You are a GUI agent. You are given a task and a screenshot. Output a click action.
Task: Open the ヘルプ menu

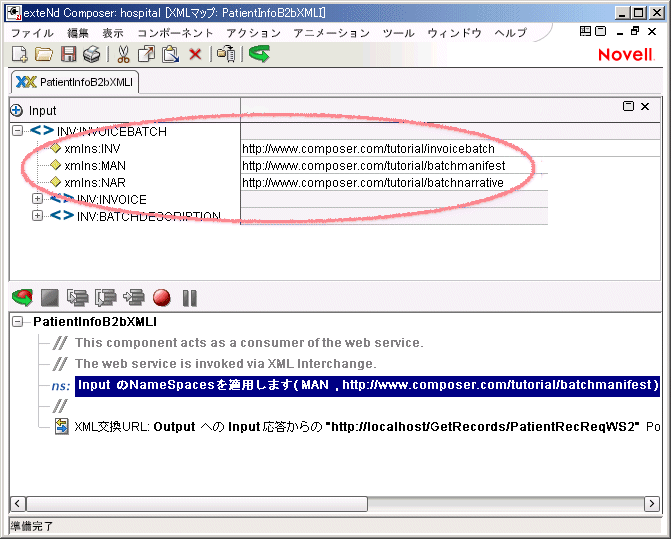point(511,33)
